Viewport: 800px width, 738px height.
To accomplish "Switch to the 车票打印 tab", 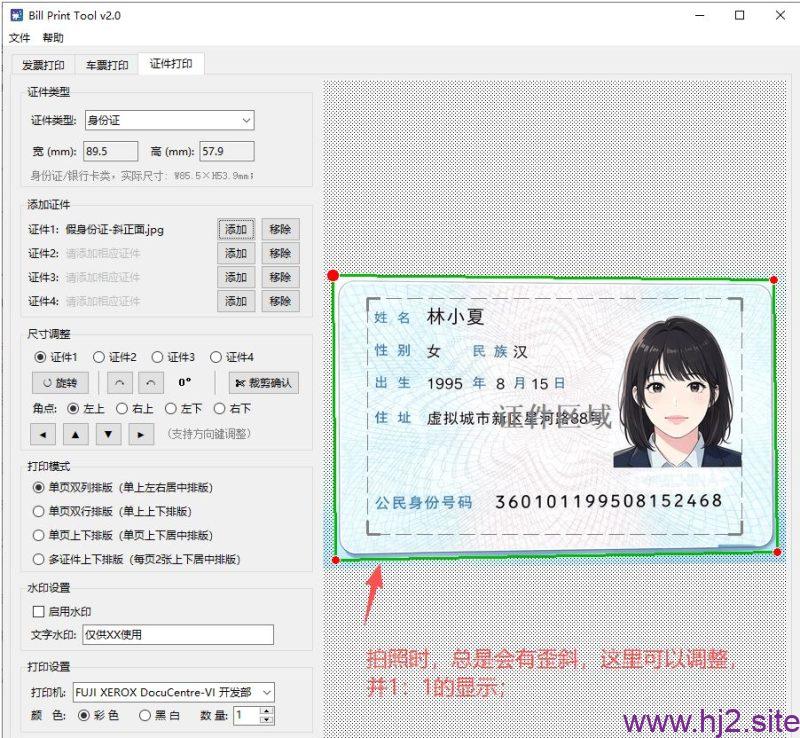I will pos(107,65).
